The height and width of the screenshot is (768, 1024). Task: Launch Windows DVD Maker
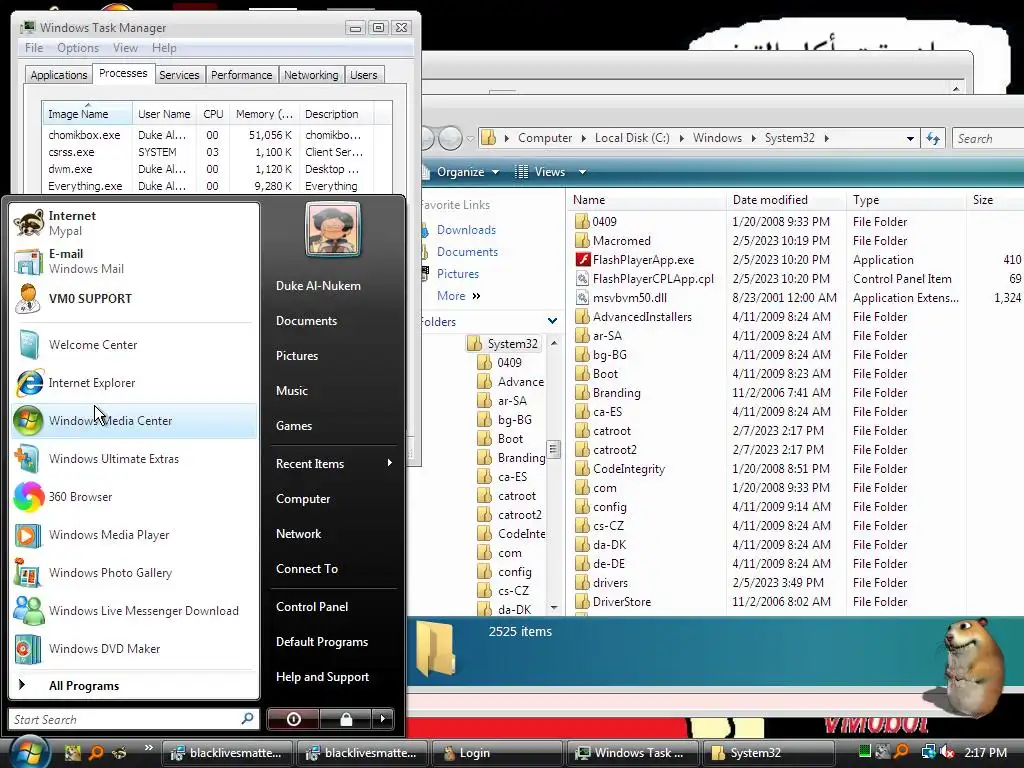tap(134, 648)
